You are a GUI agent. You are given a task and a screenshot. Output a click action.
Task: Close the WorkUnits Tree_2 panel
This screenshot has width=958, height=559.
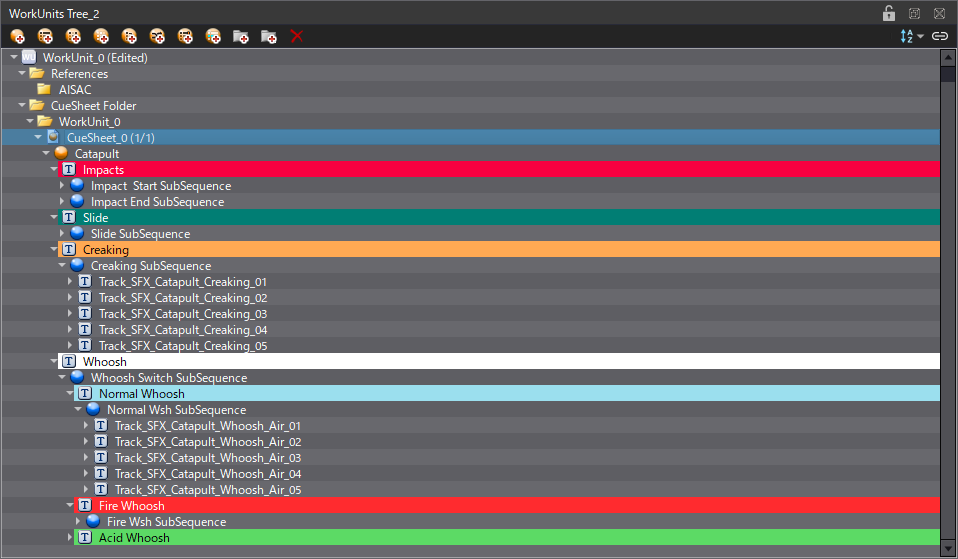[x=940, y=13]
